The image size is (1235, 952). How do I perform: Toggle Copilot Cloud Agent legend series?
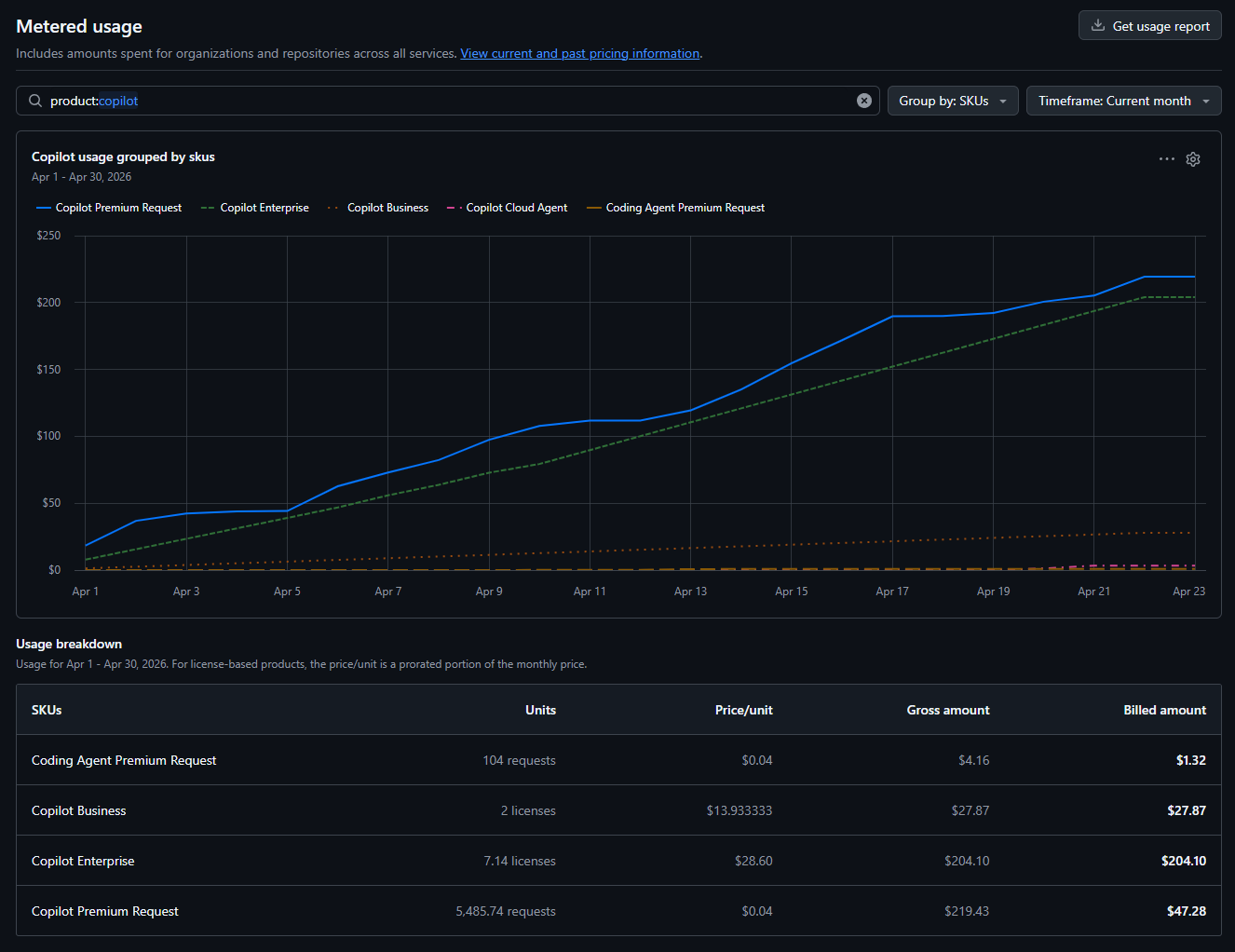(507, 208)
